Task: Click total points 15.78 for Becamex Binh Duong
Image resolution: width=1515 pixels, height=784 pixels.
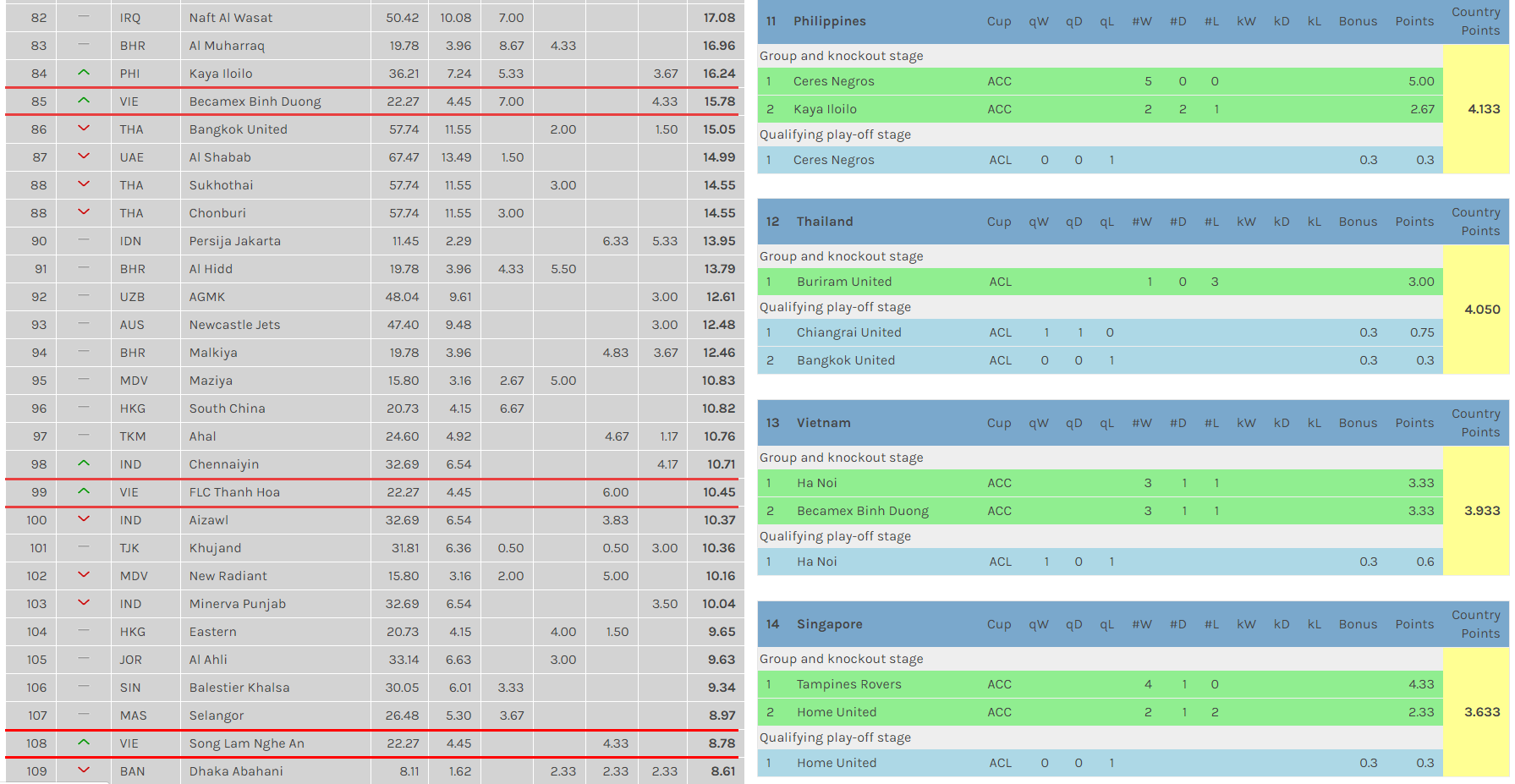Action: tap(719, 101)
